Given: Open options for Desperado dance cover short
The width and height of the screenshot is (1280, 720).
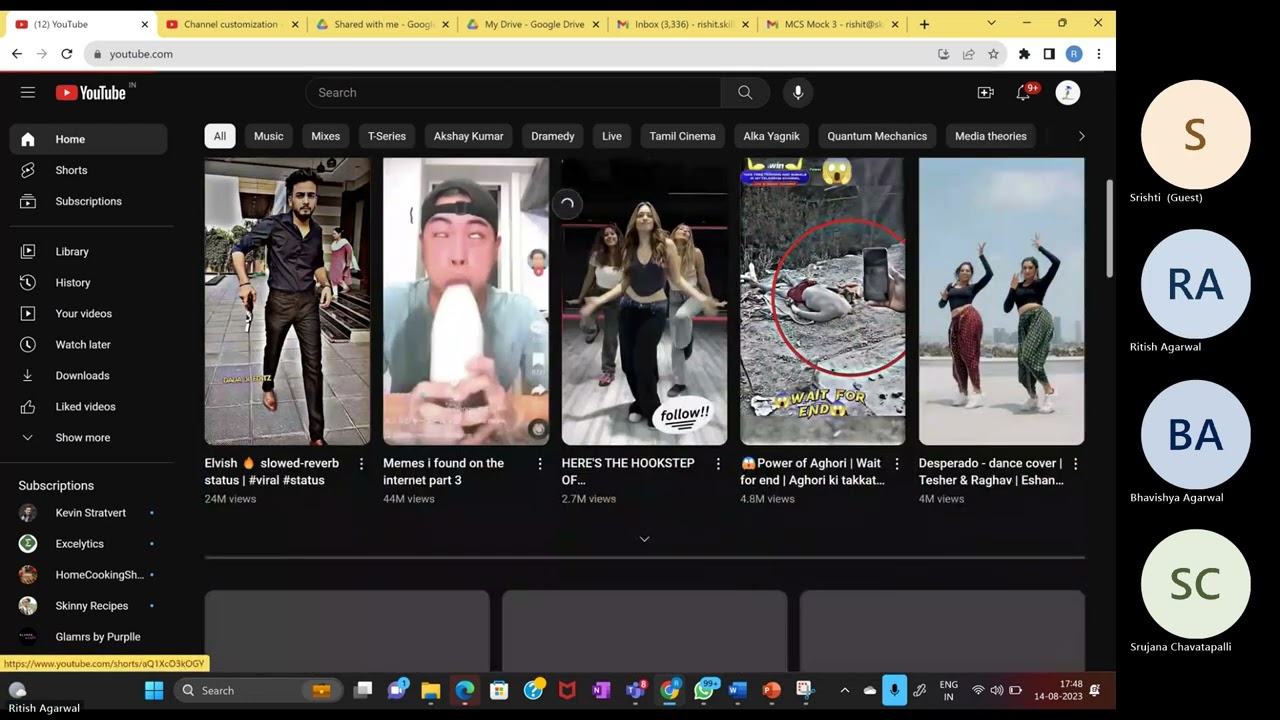Looking at the screenshot, I should click(1075, 464).
